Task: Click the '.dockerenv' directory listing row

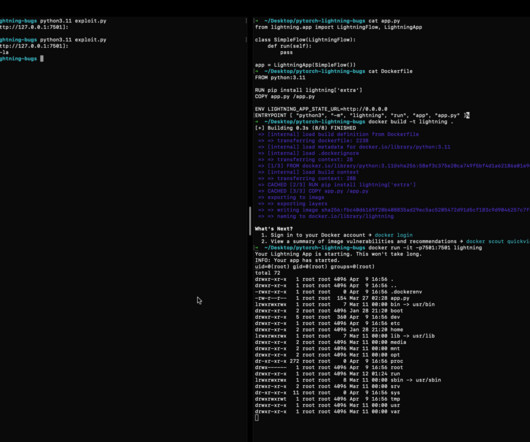Action: (338, 292)
